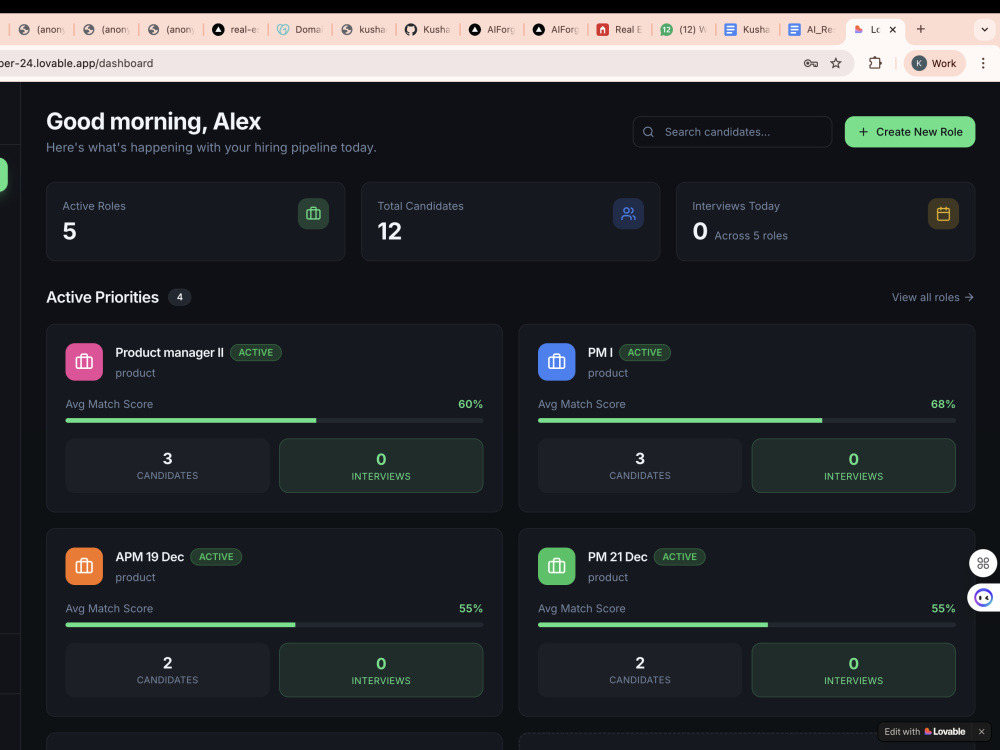Open APM 19 Dec candidates box

pos(167,670)
